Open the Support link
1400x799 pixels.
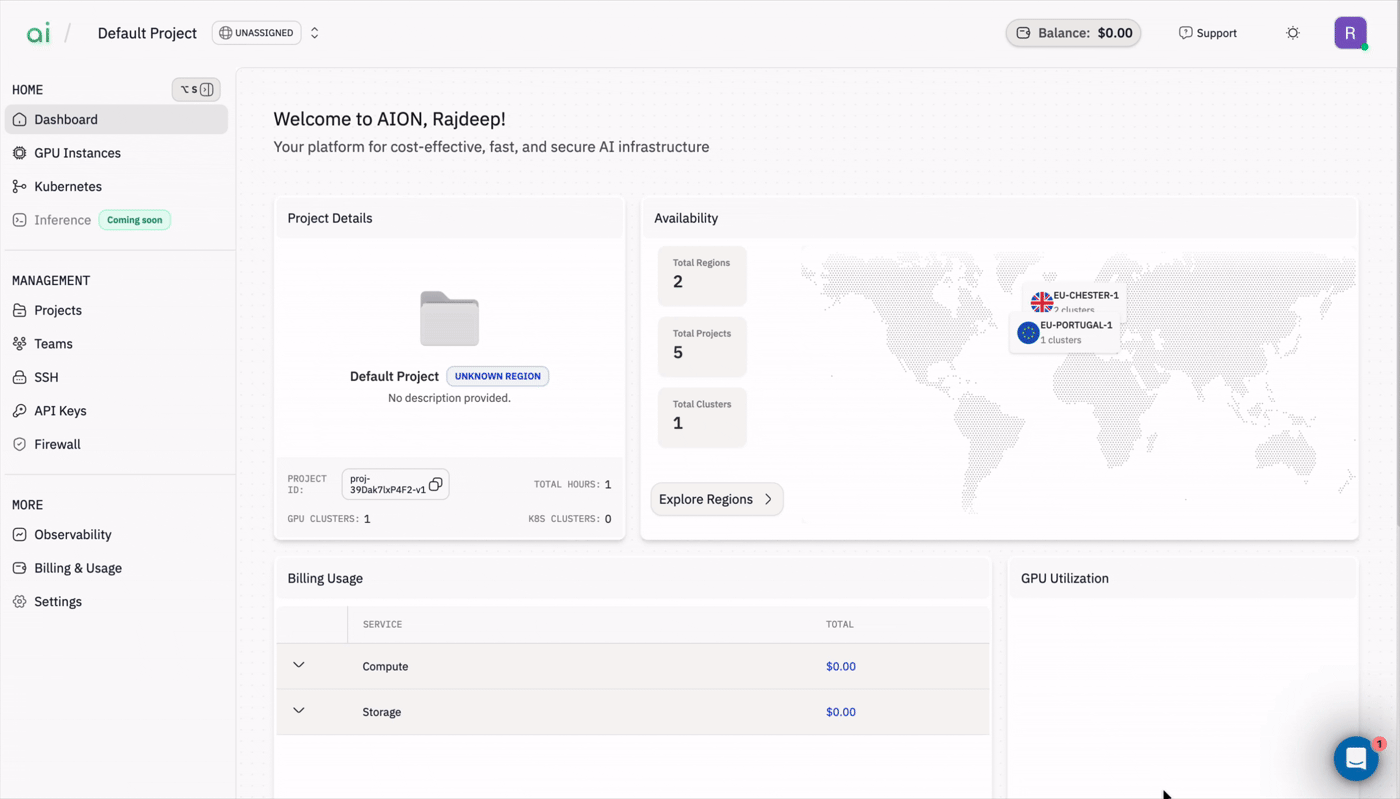pyautogui.click(x=1207, y=33)
